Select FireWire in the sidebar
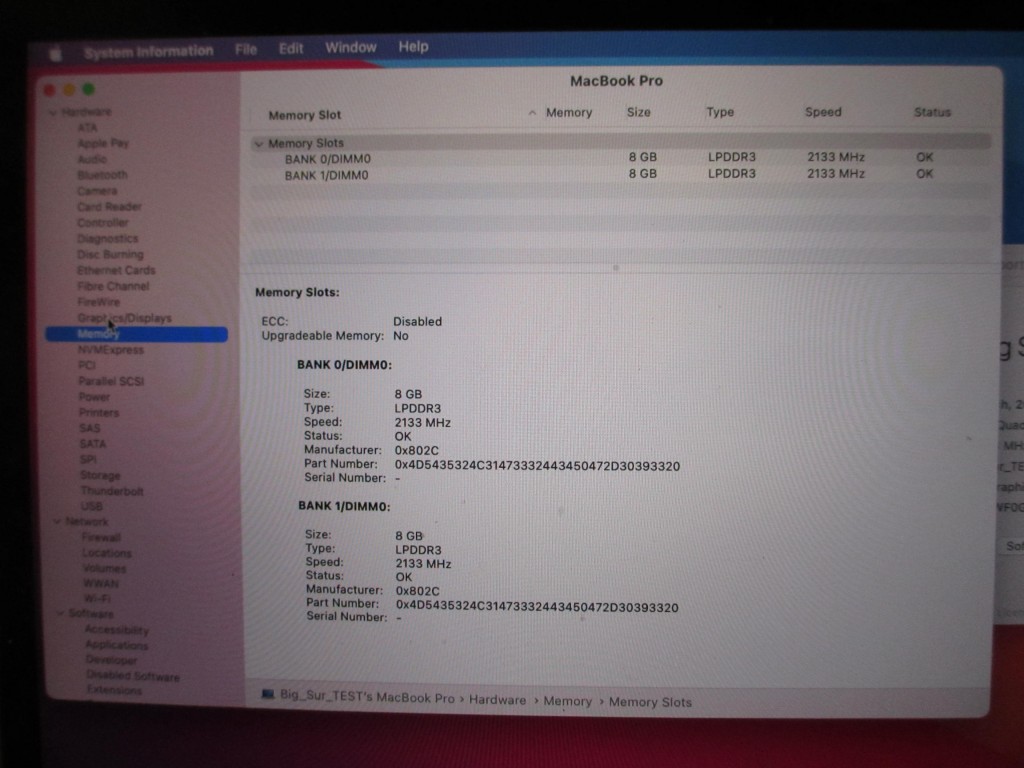 tap(99, 302)
